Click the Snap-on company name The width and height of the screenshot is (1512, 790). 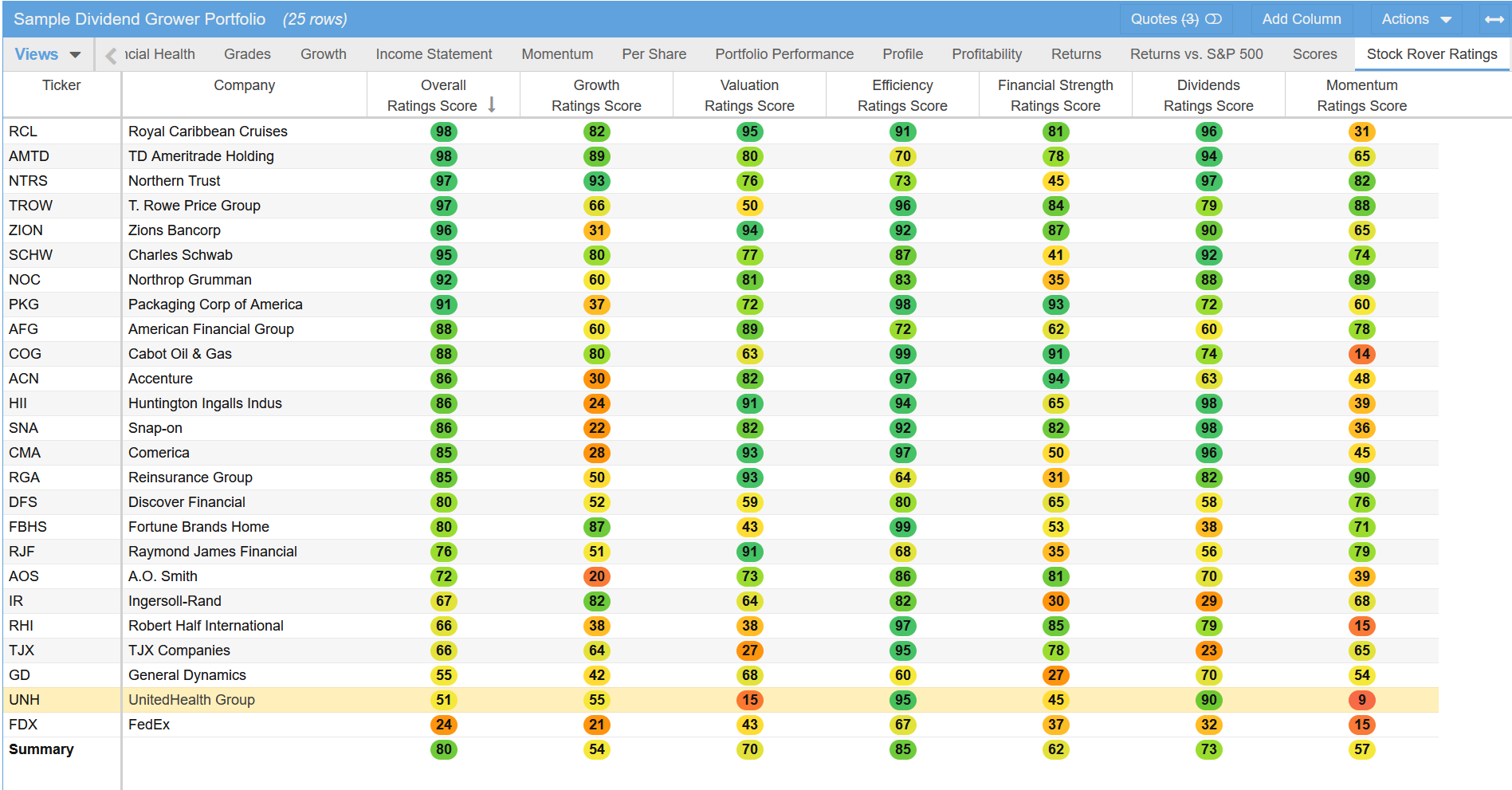coord(155,428)
